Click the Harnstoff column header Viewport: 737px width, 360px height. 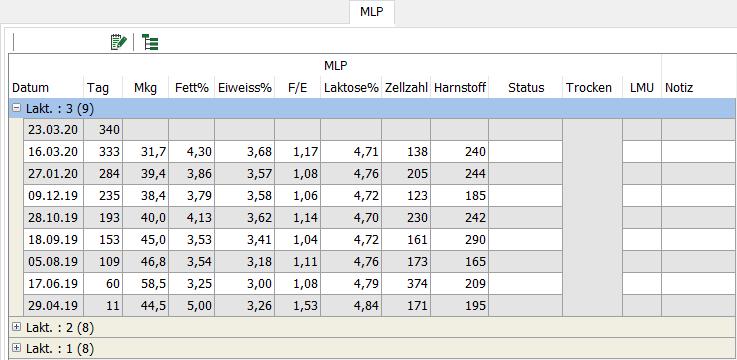[x=460, y=88]
